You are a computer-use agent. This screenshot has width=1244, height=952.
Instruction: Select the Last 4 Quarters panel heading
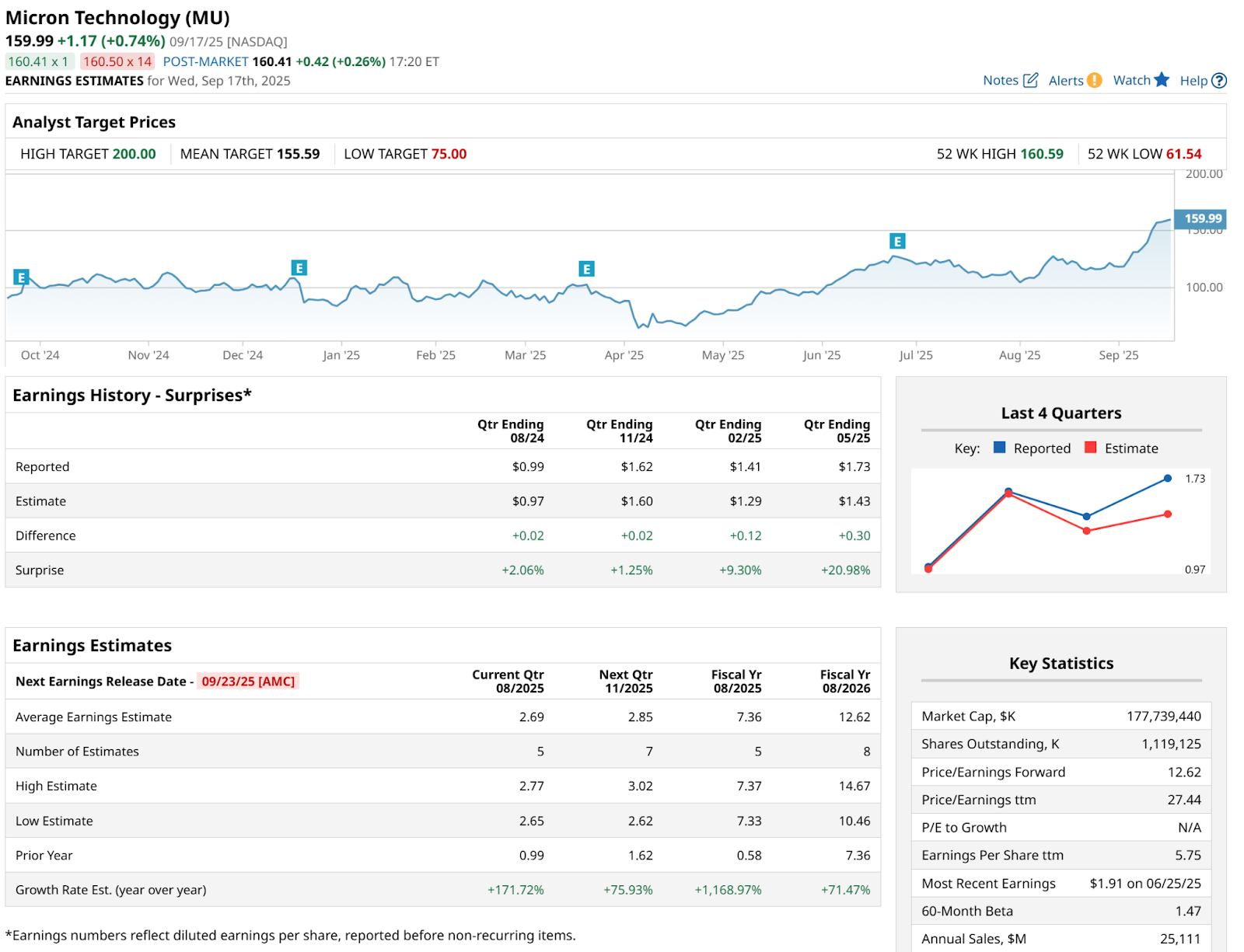click(x=1061, y=413)
